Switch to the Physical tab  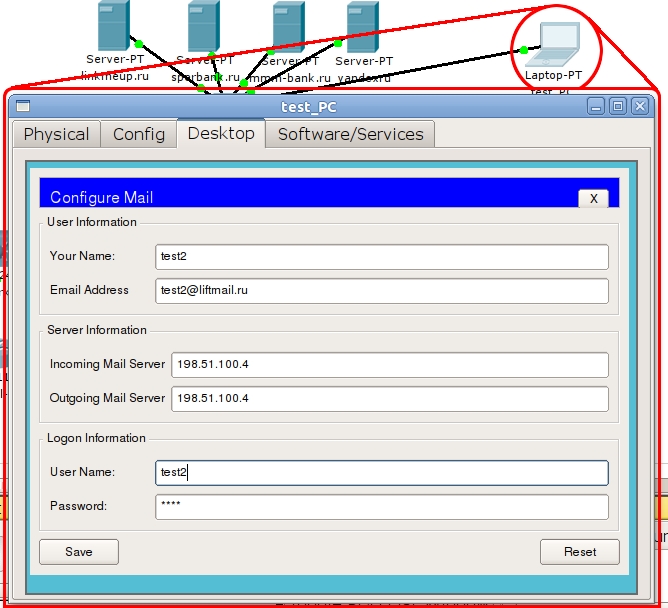coord(56,134)
